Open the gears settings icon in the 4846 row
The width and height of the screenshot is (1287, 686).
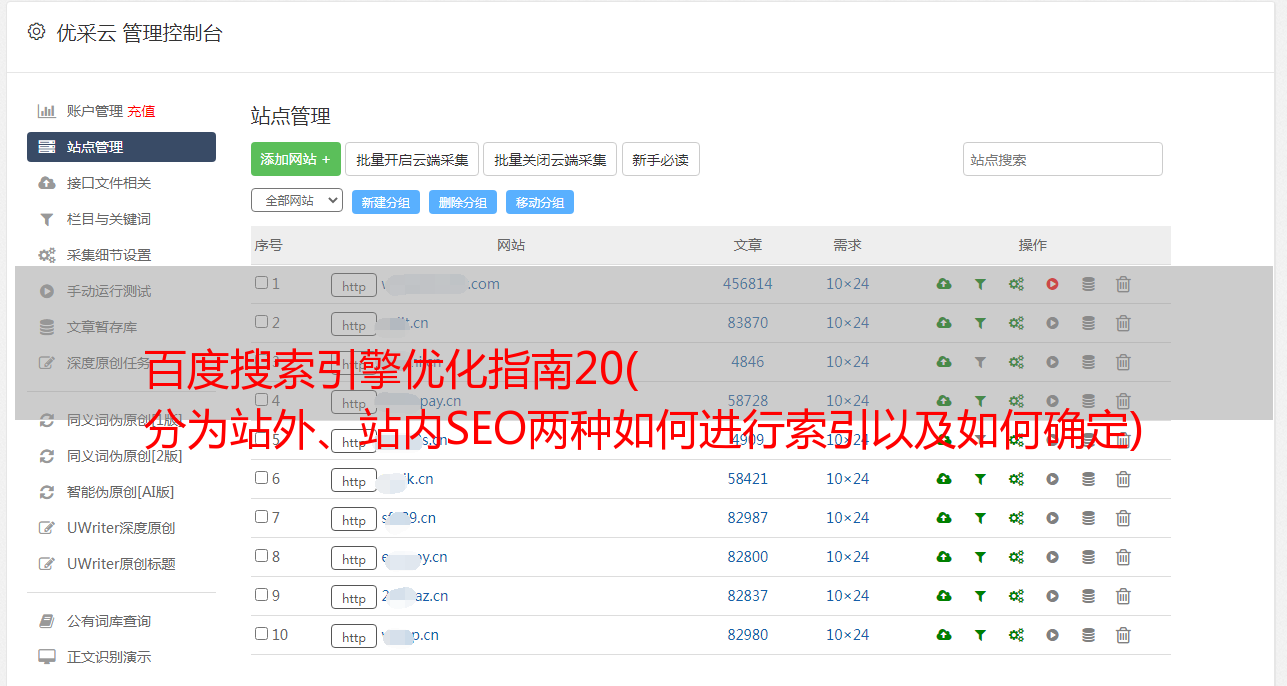(1016, 362)
